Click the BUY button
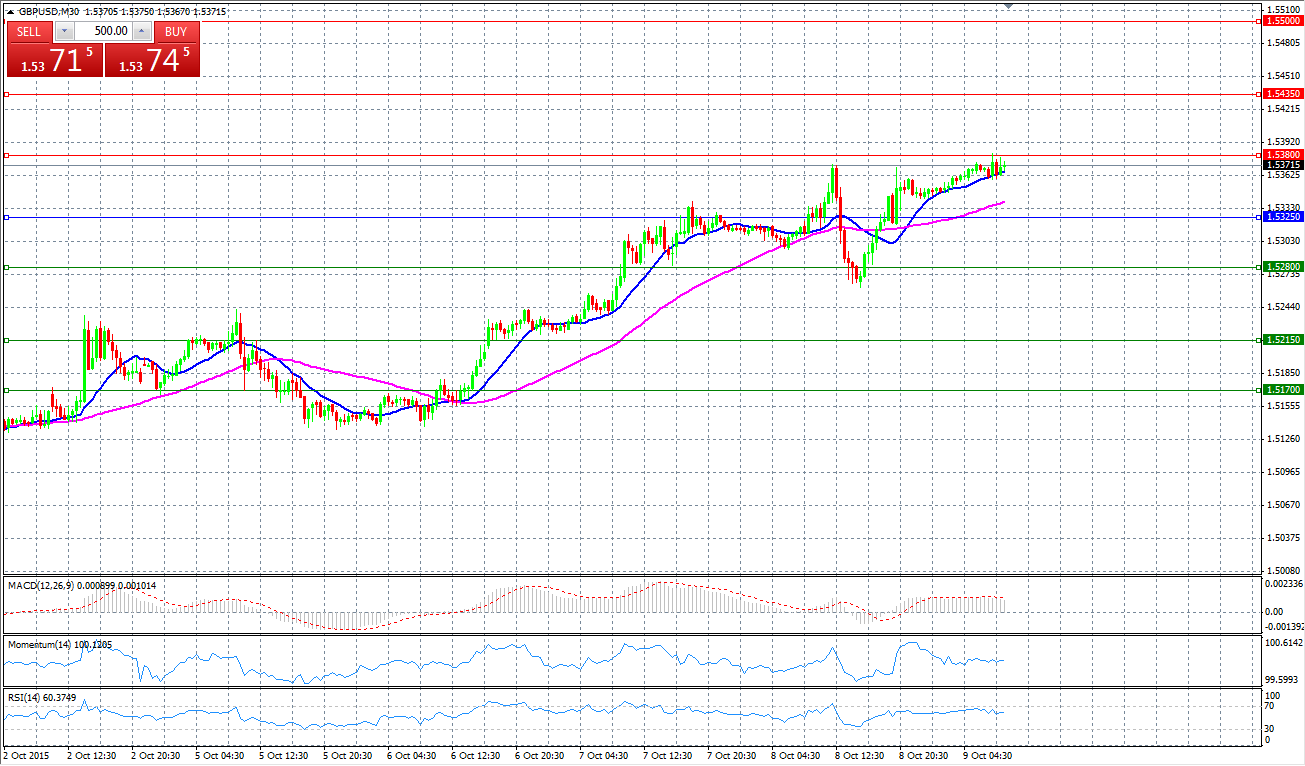This screenshot has width=1305, height=766. [176, 31]
